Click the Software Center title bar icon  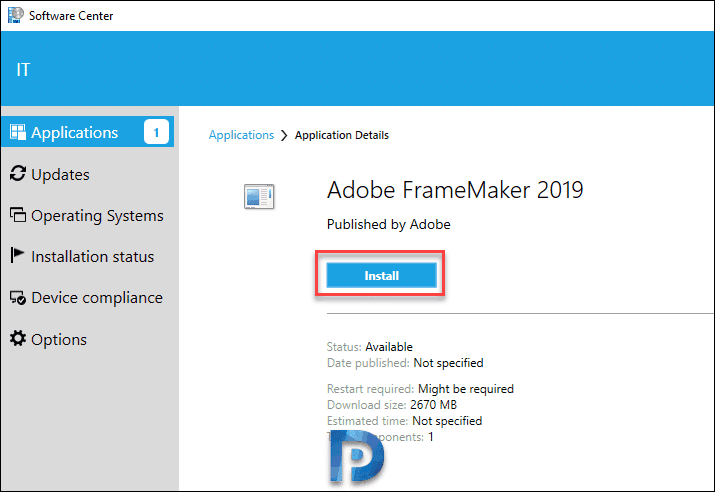16,15
